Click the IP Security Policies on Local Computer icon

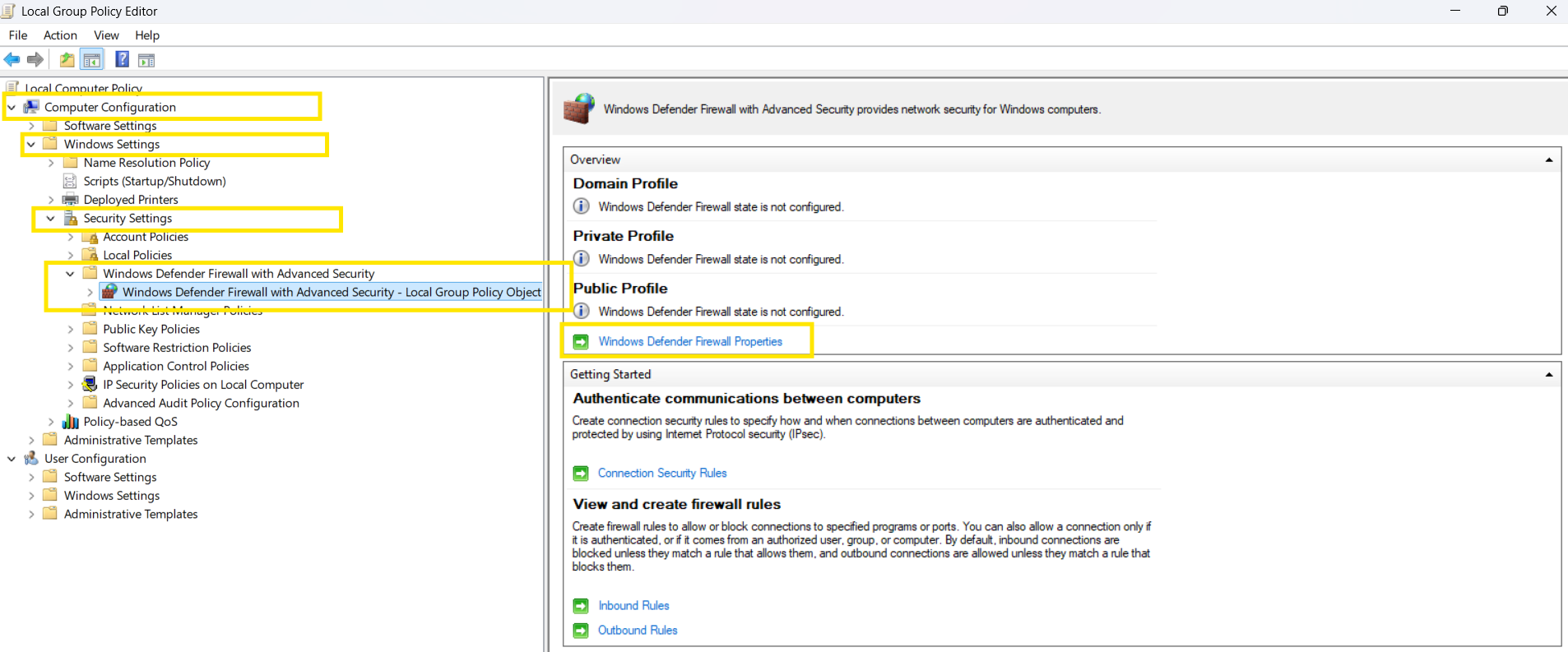(x=90, y=384)
